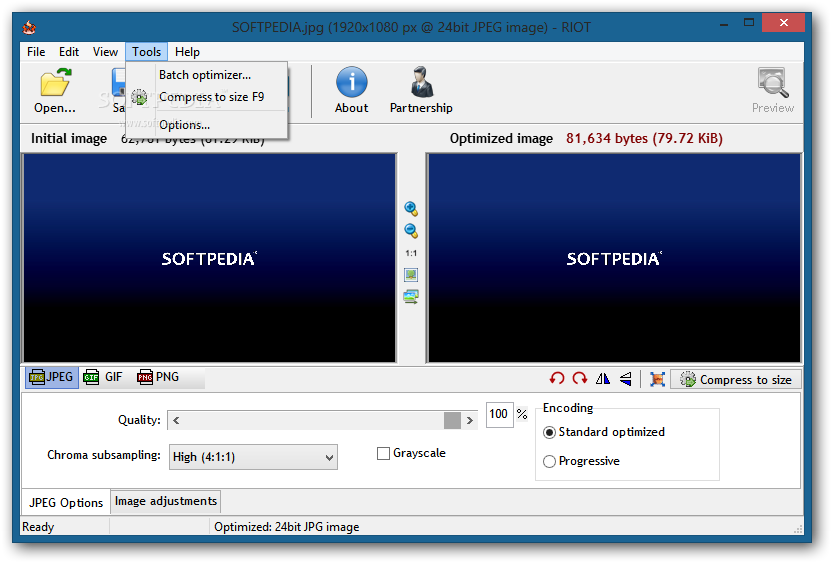Select Standard optimized encoding

tap(549, 432)
